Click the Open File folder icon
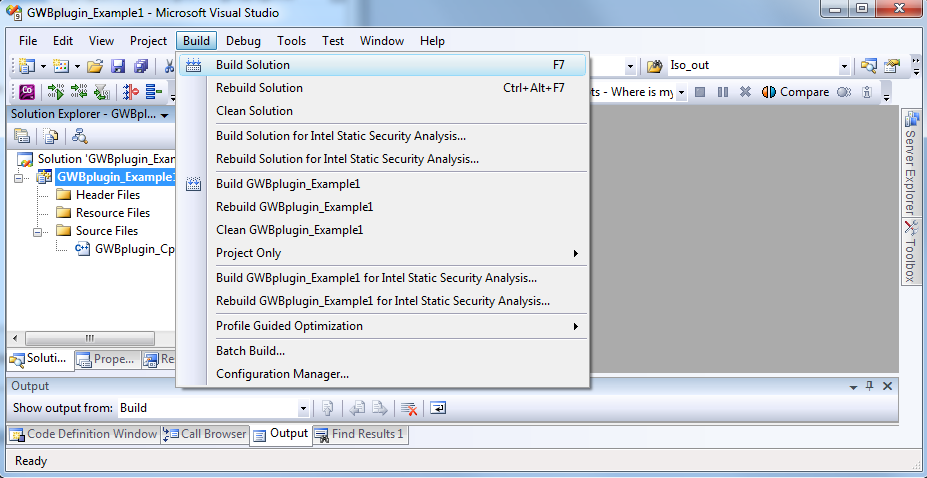 (x=95, y=66)
